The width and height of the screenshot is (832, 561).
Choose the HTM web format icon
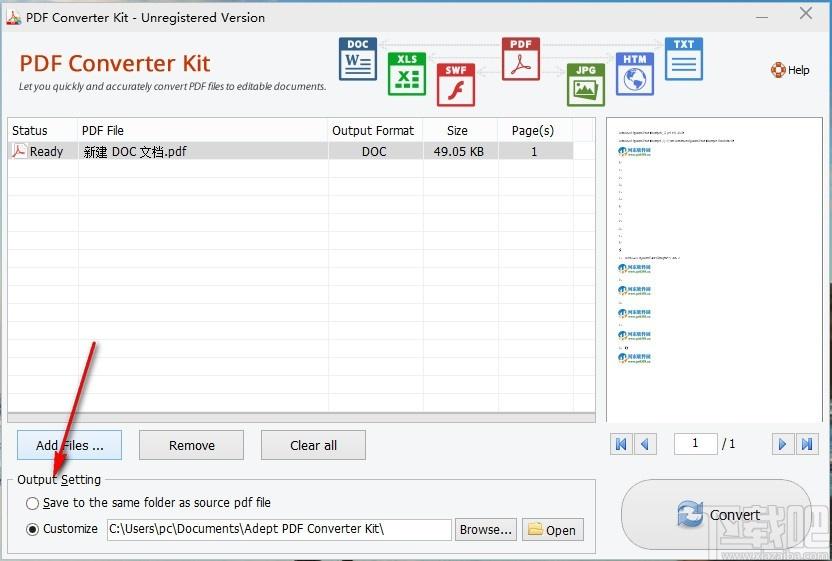point(635,74)
